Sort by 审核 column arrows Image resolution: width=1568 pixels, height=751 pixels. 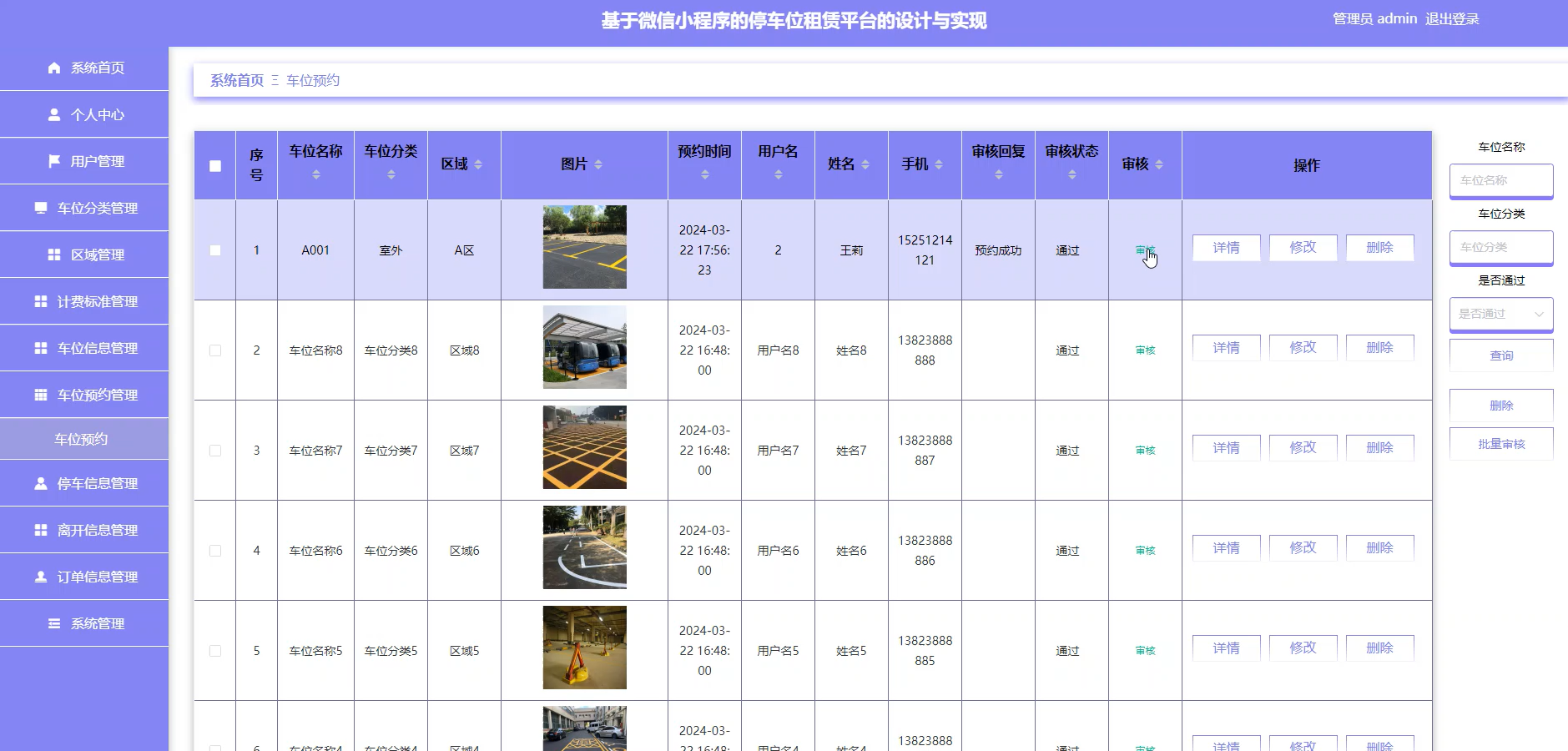coord(1159,164)
